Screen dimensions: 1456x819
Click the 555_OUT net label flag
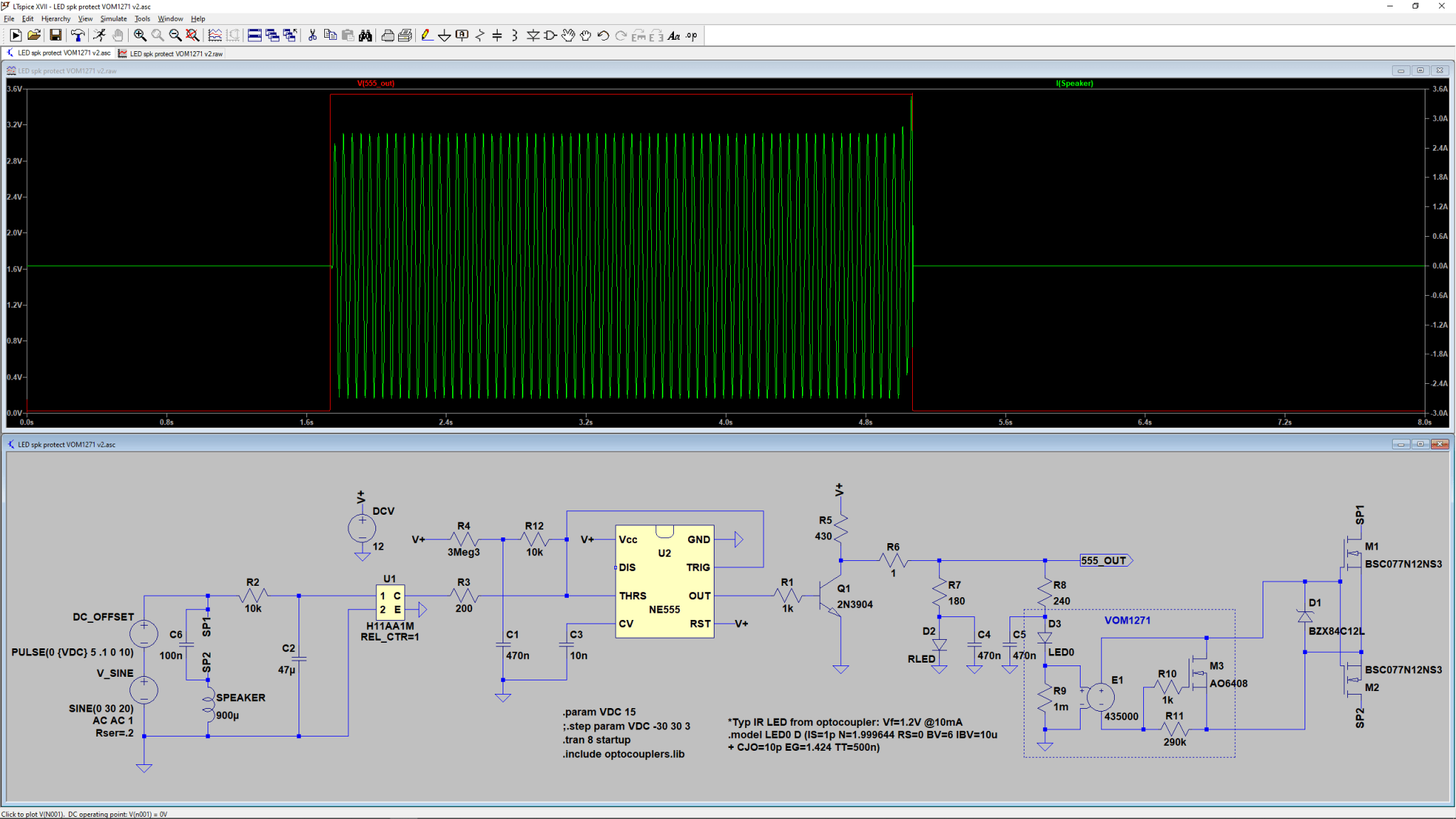[1106, 560]
